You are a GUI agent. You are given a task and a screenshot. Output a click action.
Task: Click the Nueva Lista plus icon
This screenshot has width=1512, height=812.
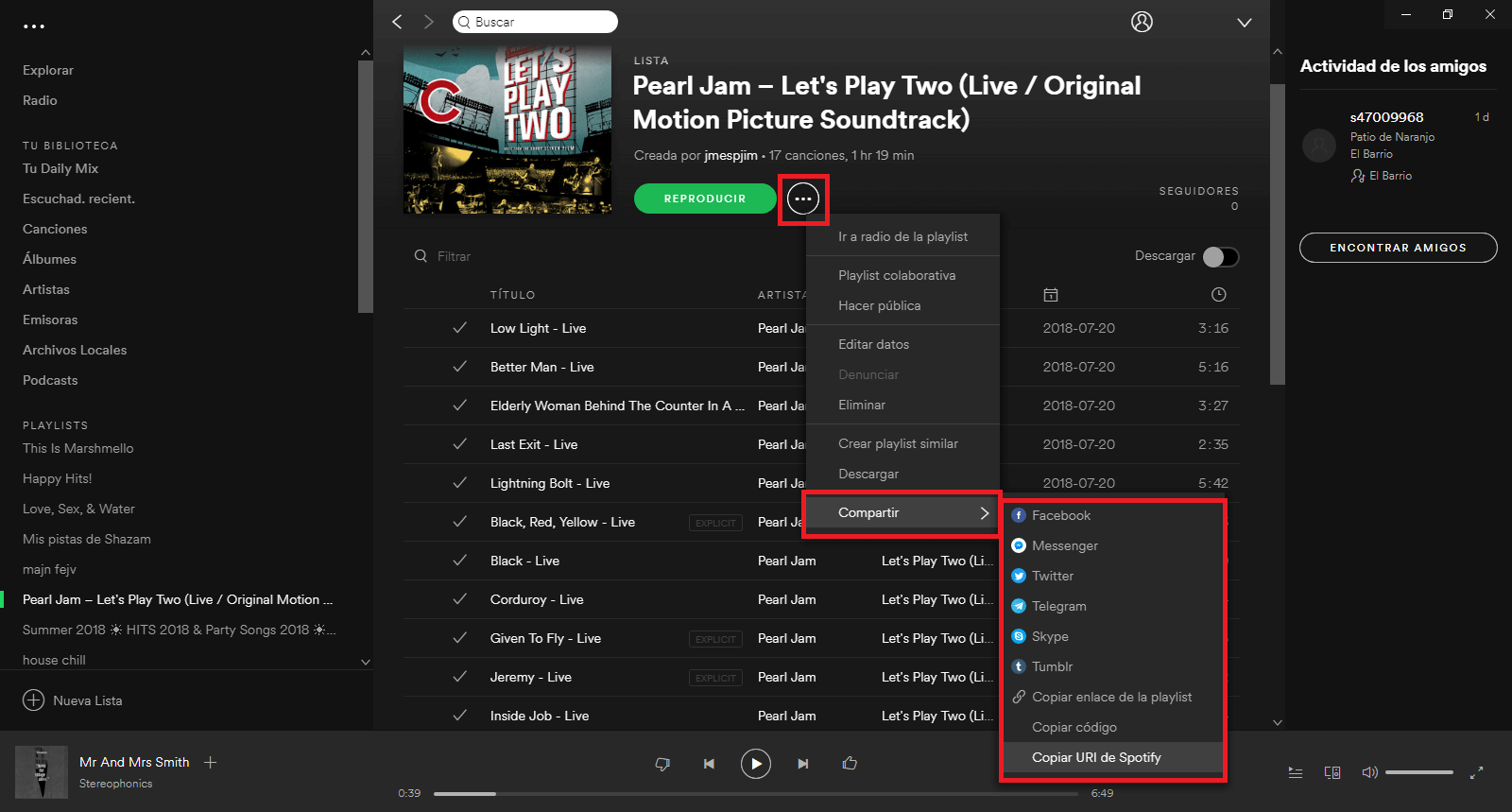pyautogui.click(x=33, y=700)
